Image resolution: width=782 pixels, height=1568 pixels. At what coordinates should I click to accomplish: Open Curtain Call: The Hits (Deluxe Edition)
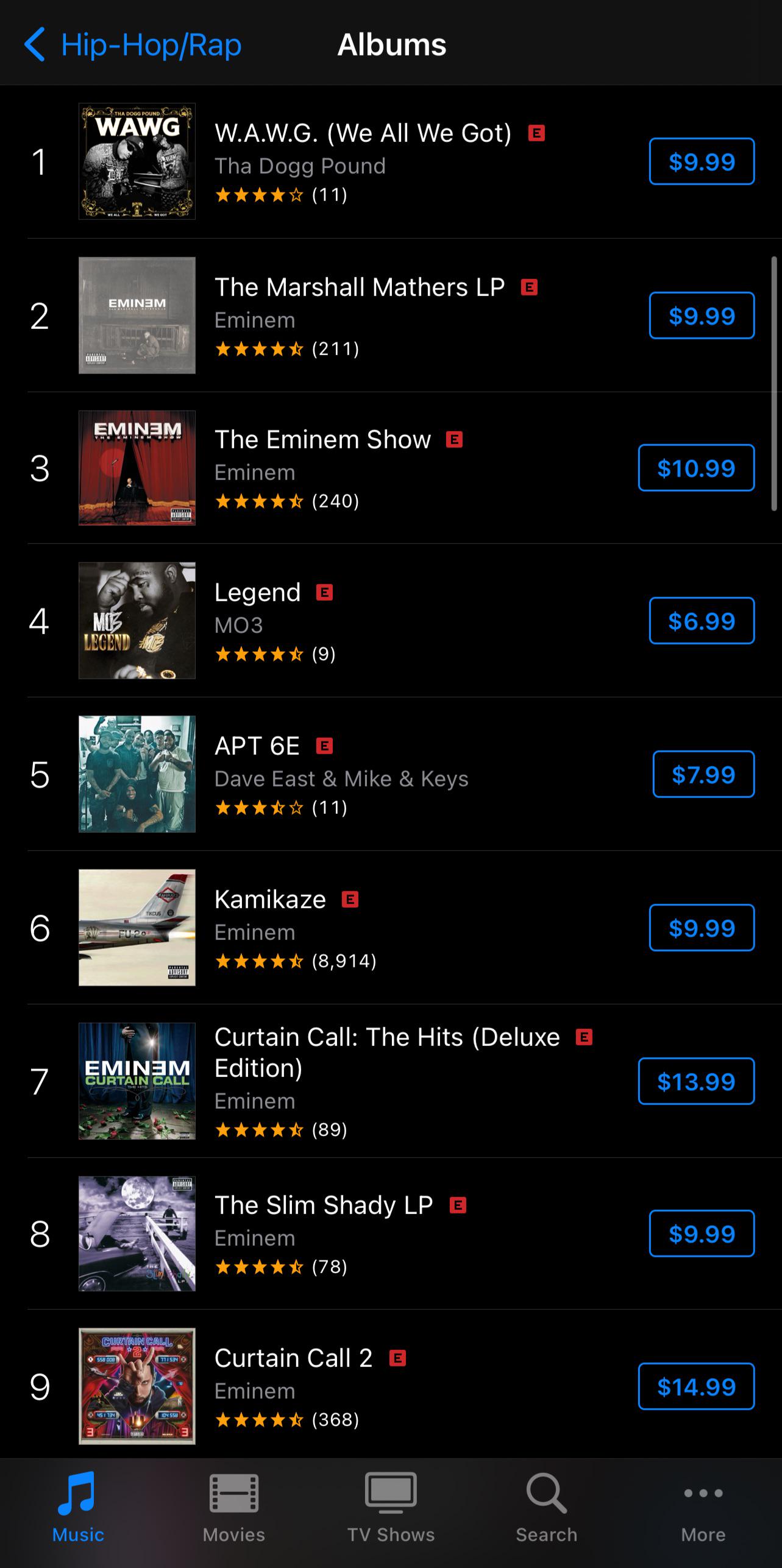point(387,1052)
